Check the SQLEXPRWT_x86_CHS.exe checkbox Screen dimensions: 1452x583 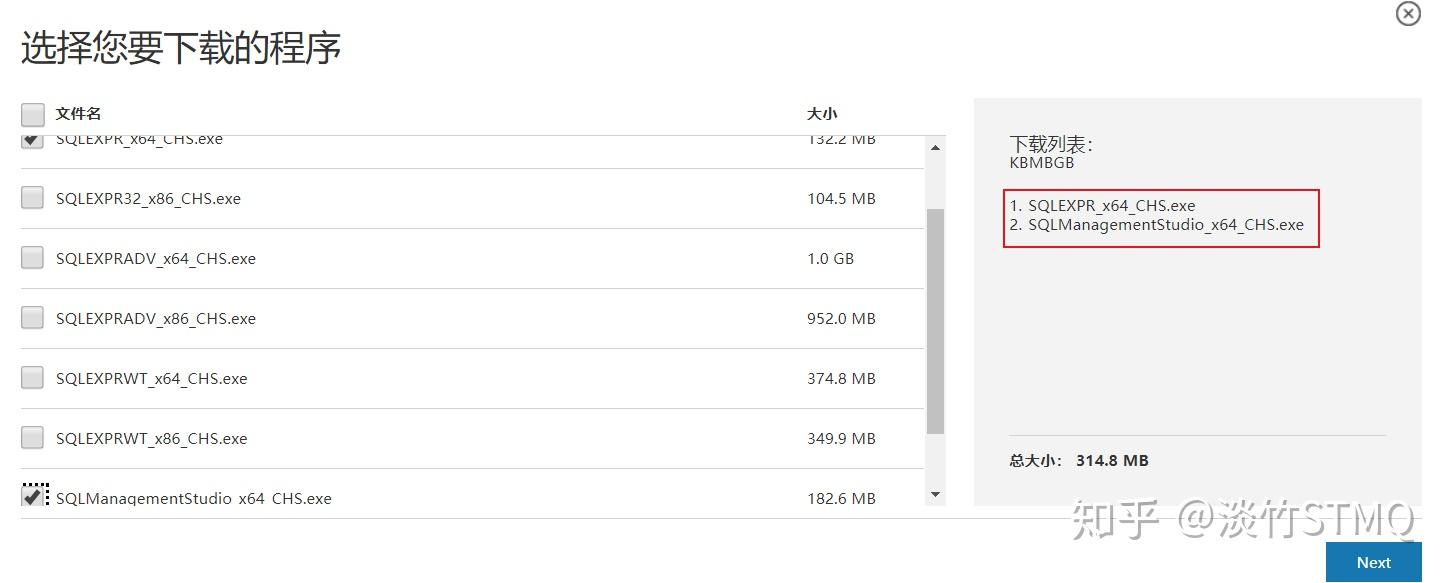coord(33,438)
